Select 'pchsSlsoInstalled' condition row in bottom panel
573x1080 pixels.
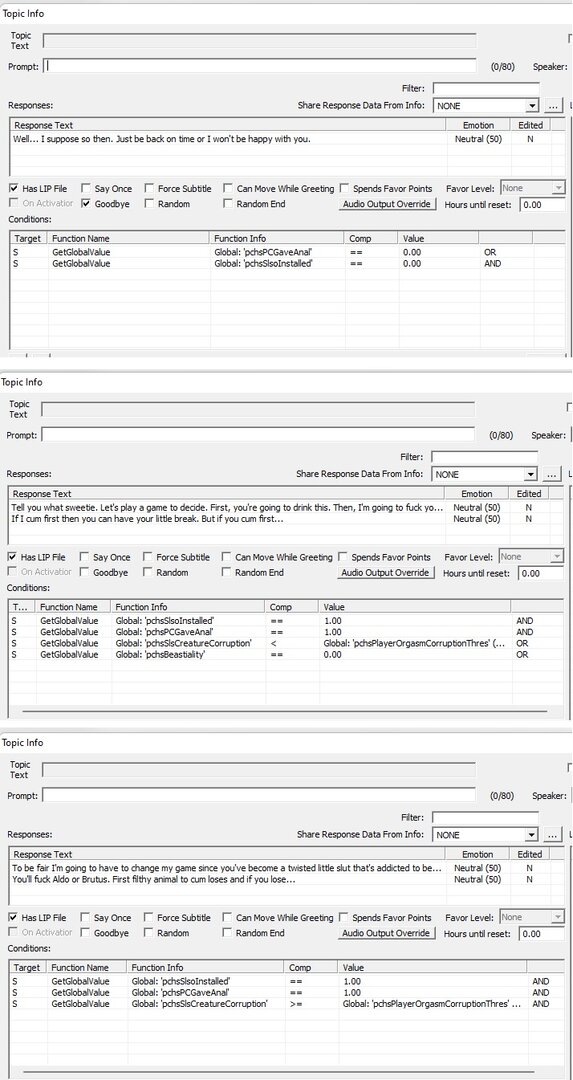coord(286,981)
